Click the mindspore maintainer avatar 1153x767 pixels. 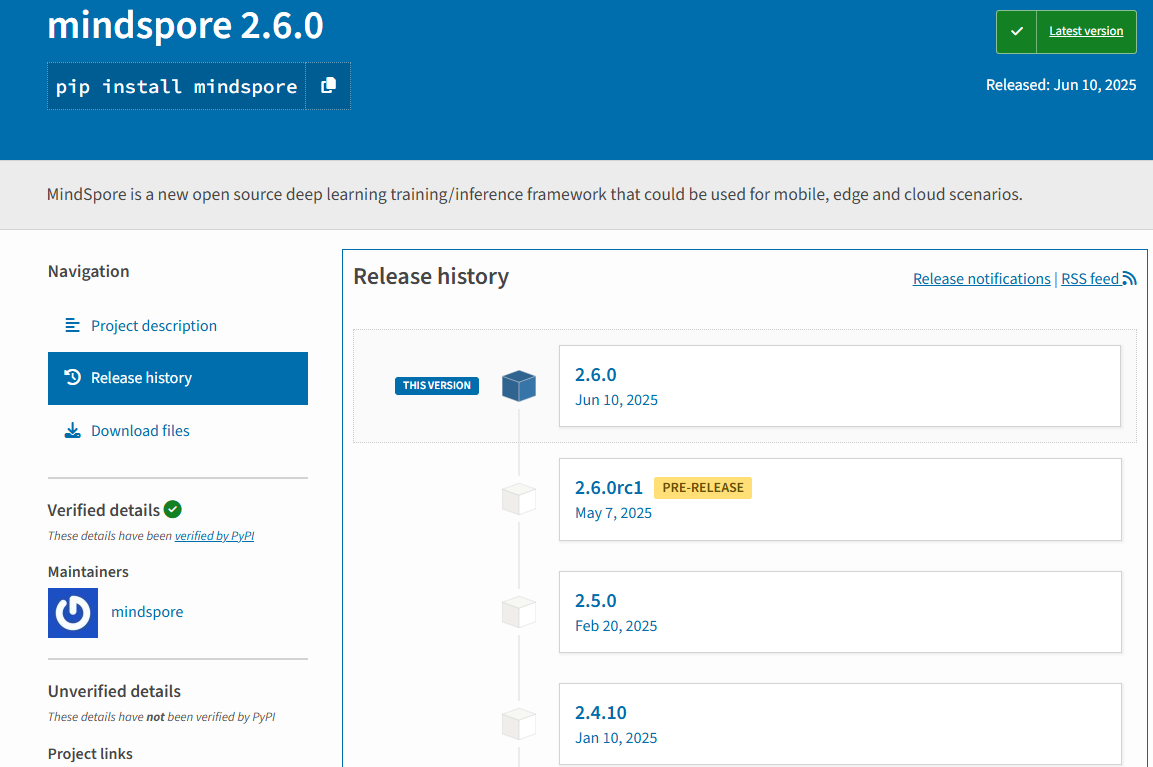click(x=73, y=613)
